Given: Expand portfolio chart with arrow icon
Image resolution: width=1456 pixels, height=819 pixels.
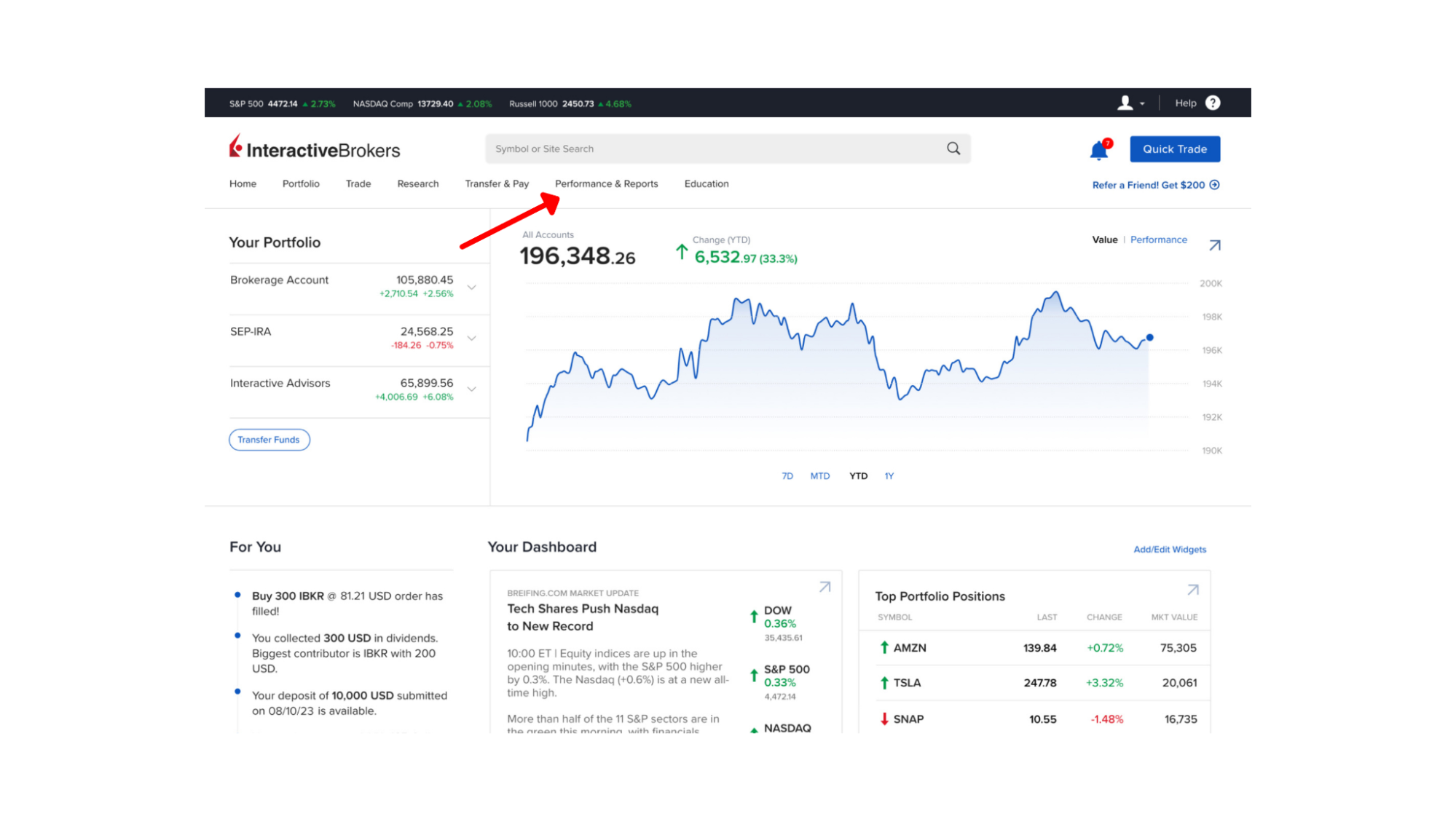Looking at the screenshot, I should coord(1215,245).
